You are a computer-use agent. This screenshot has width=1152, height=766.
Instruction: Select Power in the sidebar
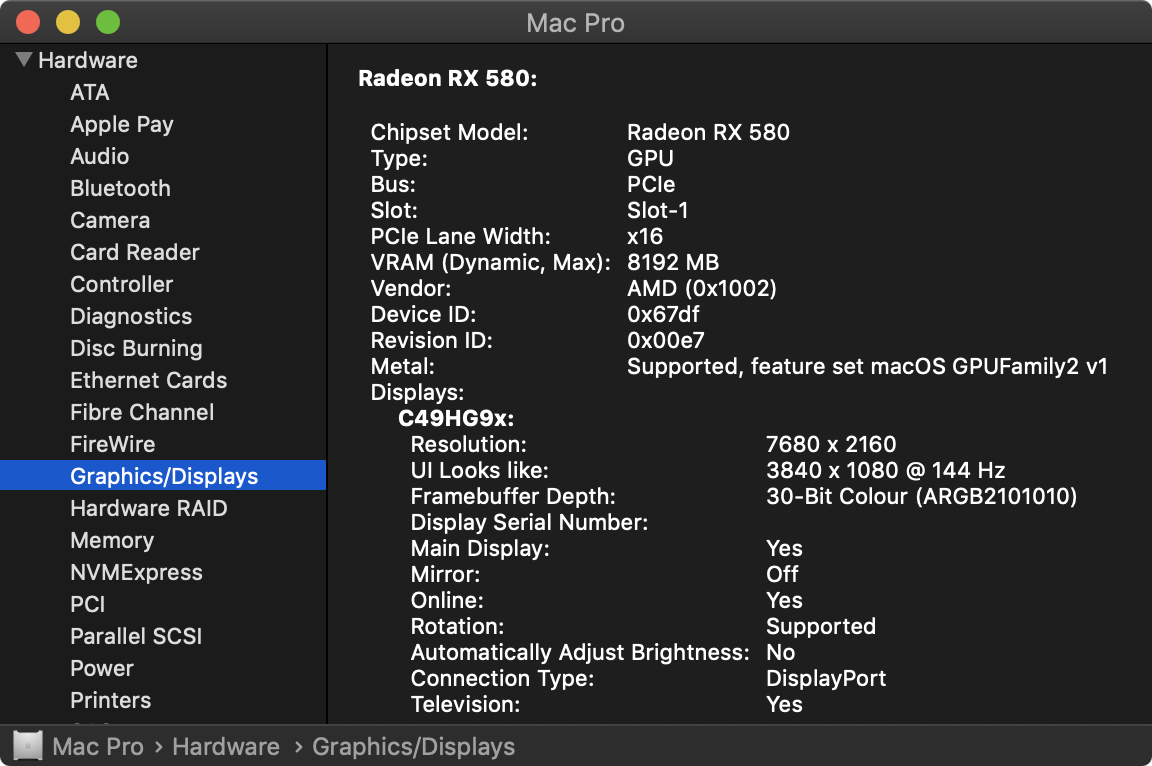[x=102, y=668]
